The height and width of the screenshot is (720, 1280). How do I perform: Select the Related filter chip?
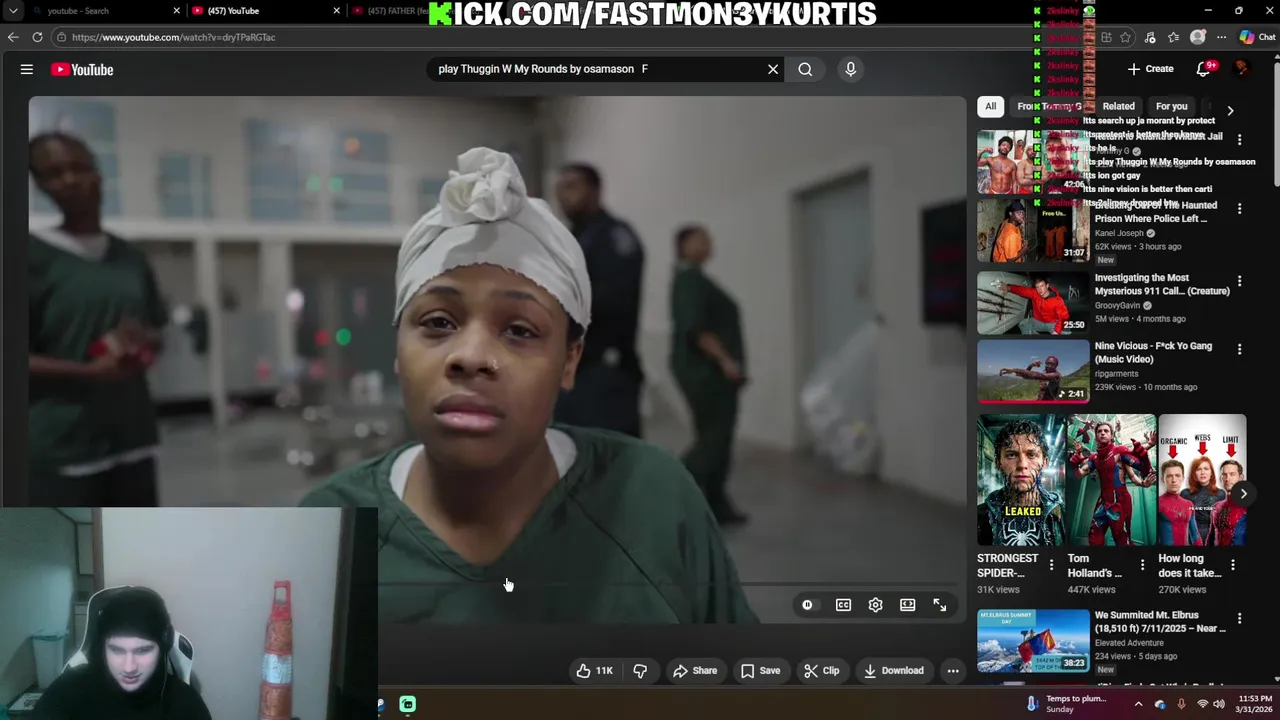click(x=1118, y=106)
